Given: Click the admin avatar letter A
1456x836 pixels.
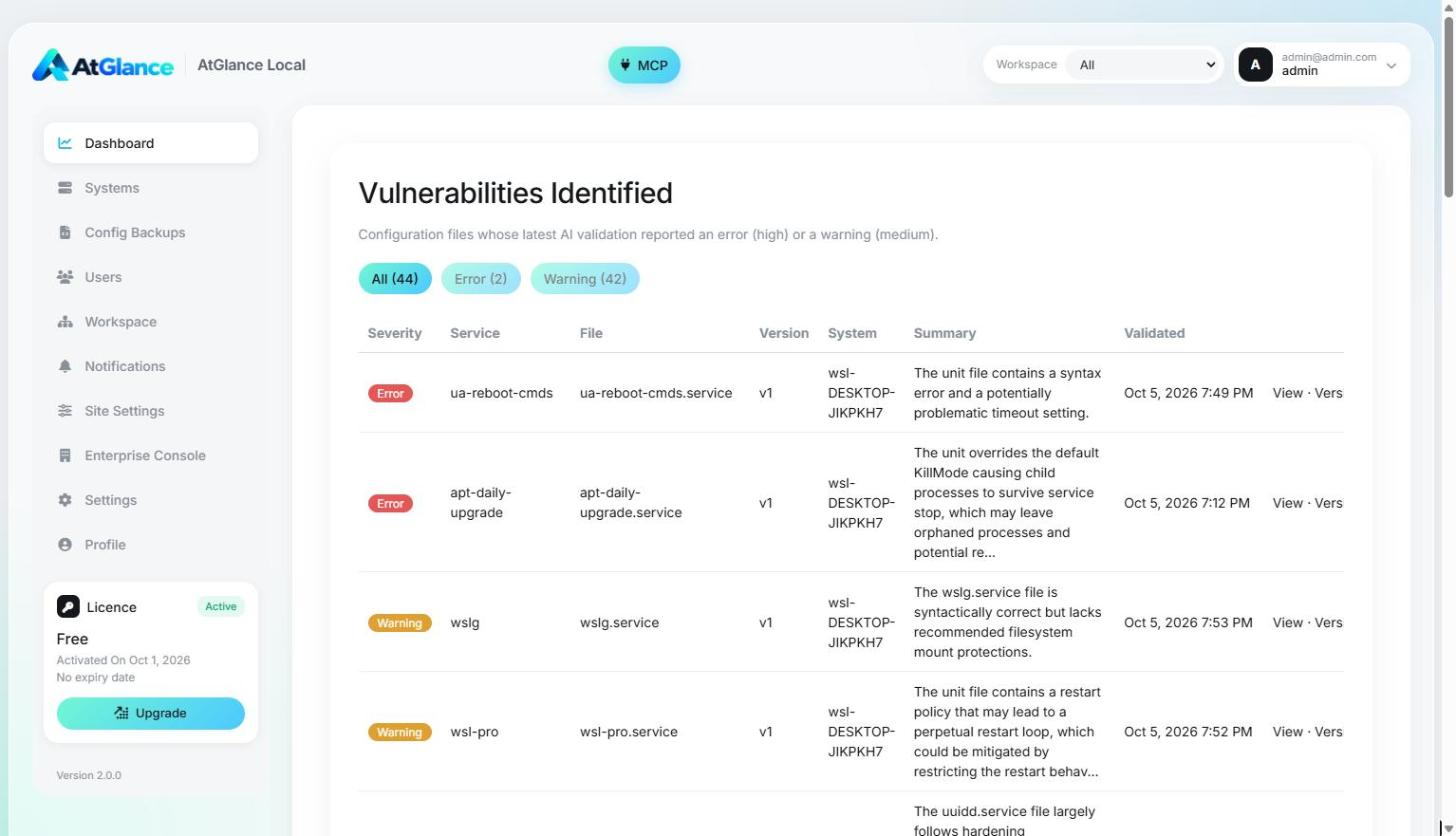Looking at the screenshot, I should click(x=1255, y=65).
